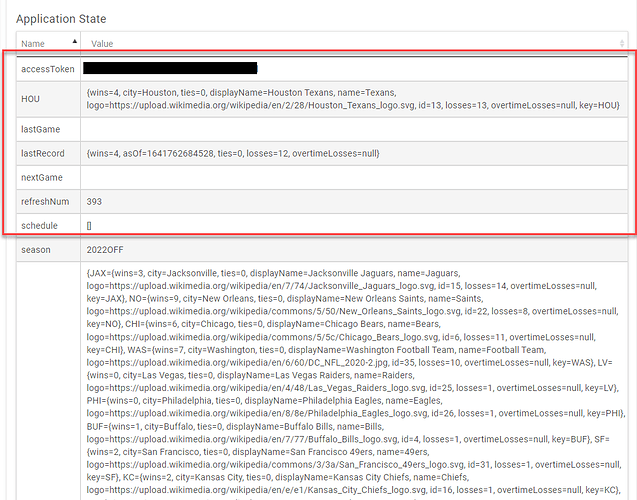
Task: Click the Application State heading
Action: (x=61, y=19)
